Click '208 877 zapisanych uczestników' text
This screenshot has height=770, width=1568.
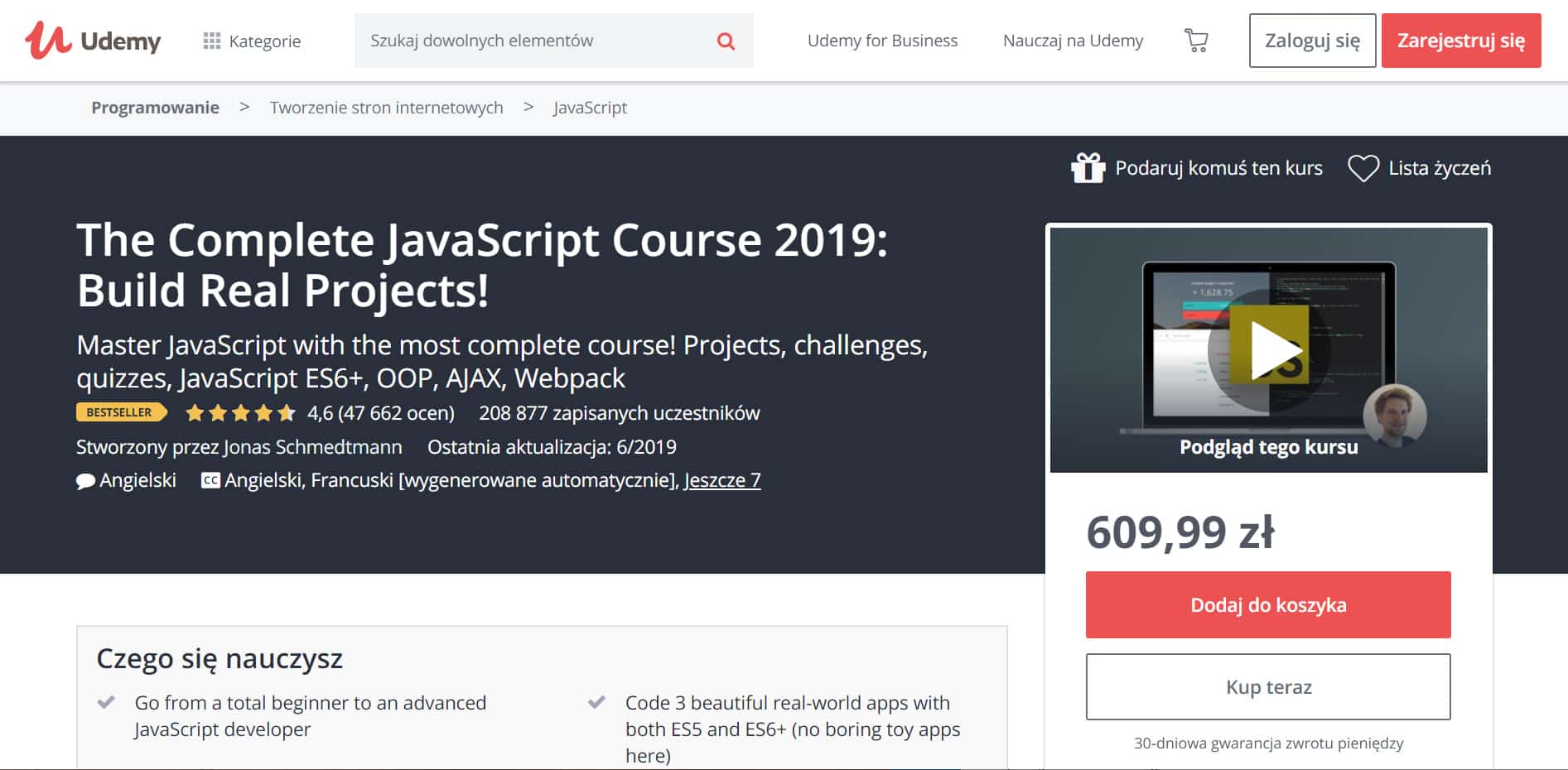click(x=619, y=412)
